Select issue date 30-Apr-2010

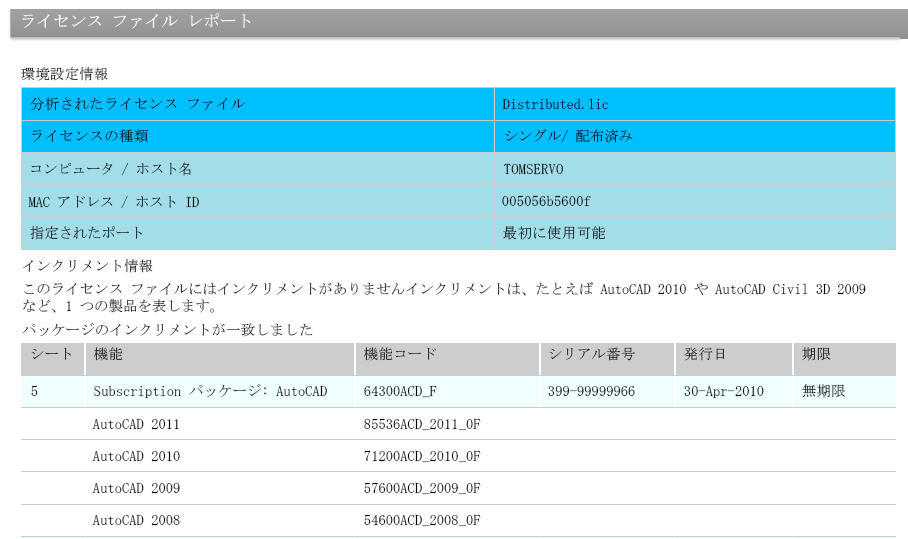point(724,391)
